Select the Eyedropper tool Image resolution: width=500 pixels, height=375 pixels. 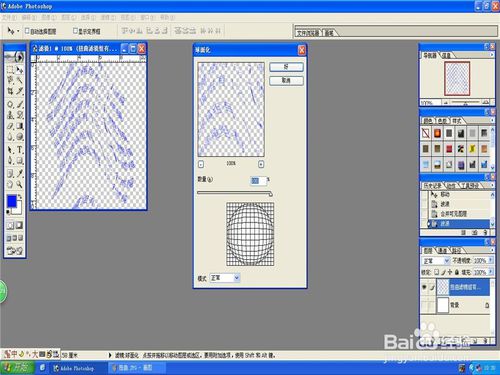20,173
